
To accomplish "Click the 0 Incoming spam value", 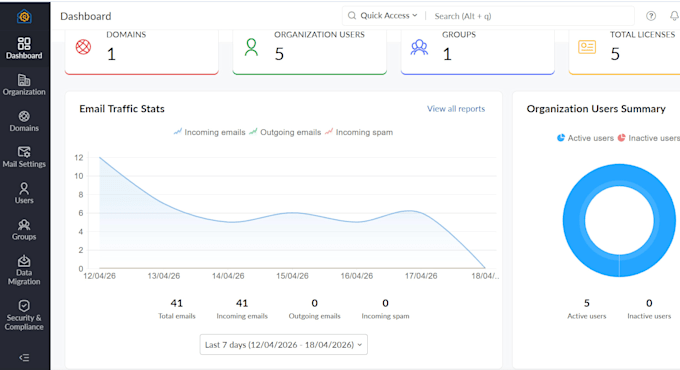I will (x=385, y=303).
